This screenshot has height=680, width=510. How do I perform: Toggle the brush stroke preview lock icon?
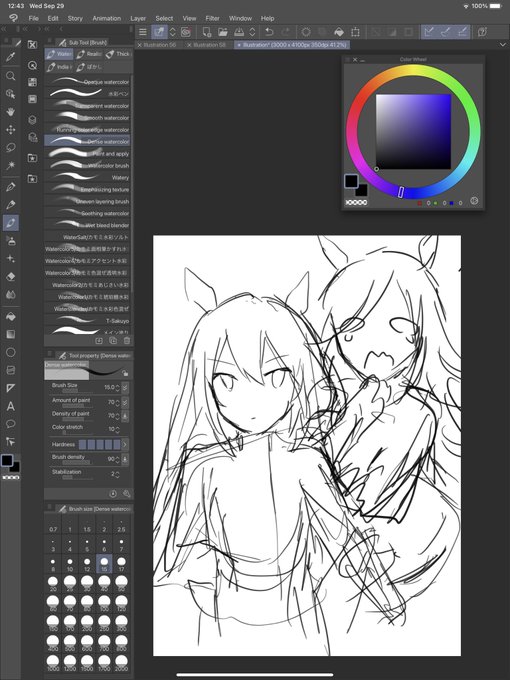(x=125, y=373)
